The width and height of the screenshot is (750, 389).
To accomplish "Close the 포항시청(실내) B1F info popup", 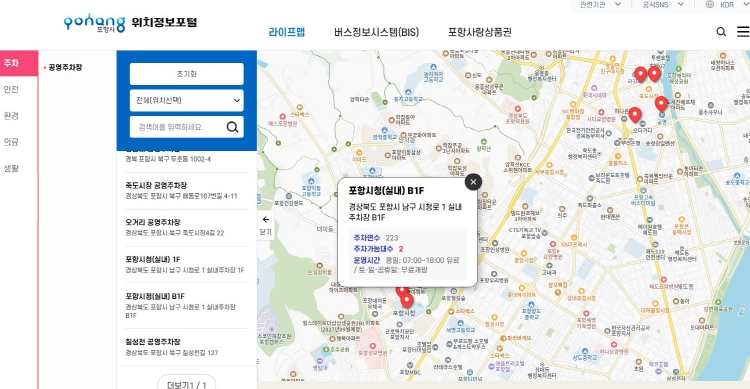I will pyautogui.click(x=473, y=182).
